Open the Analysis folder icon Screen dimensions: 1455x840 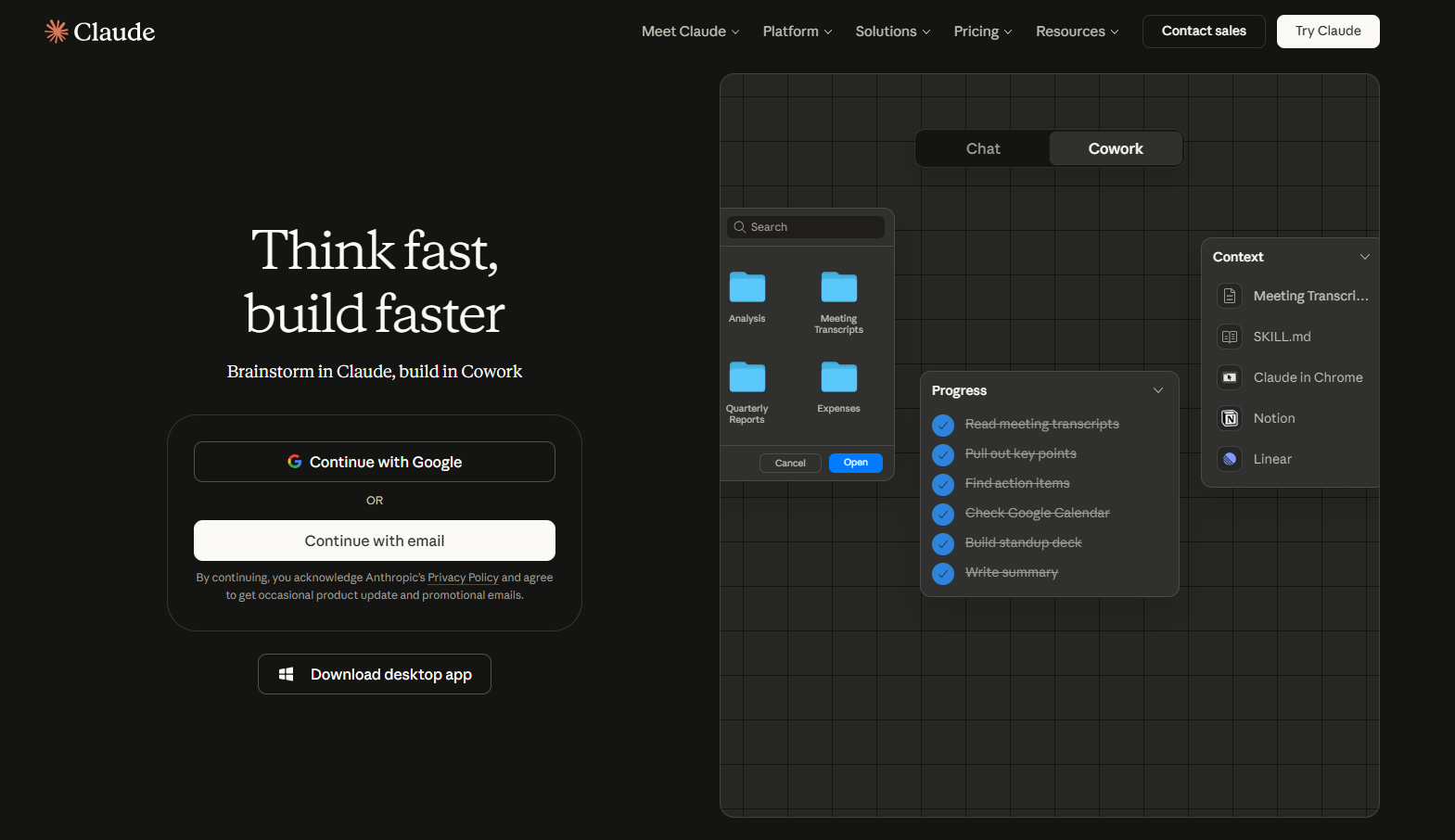point(747,287)
